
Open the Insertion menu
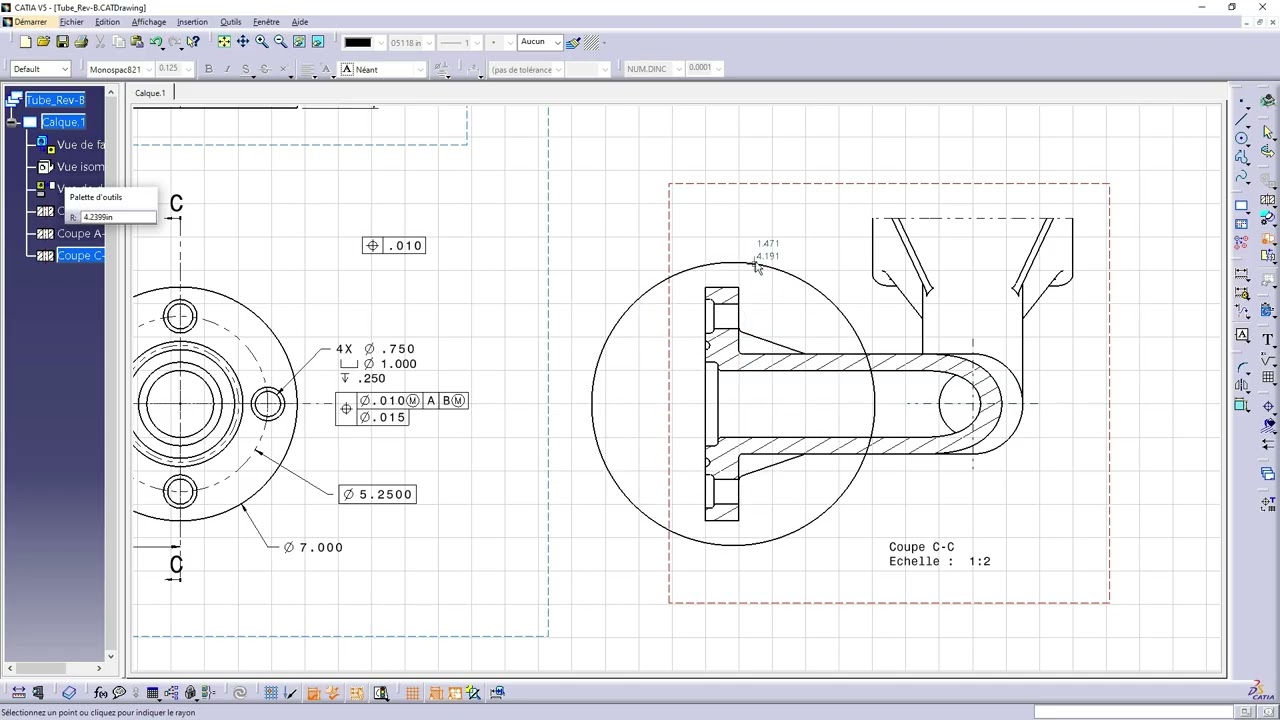(x=192, y=22)
